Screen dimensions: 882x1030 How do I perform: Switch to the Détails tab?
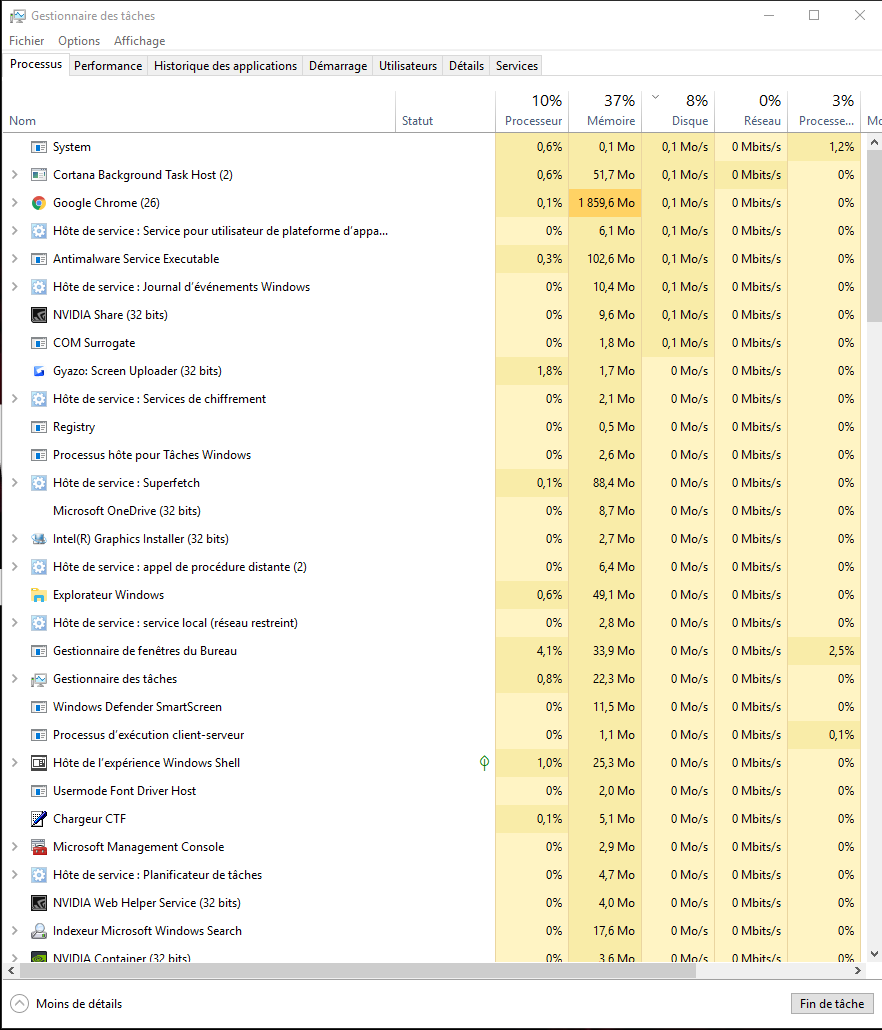(x=466, y=66)
